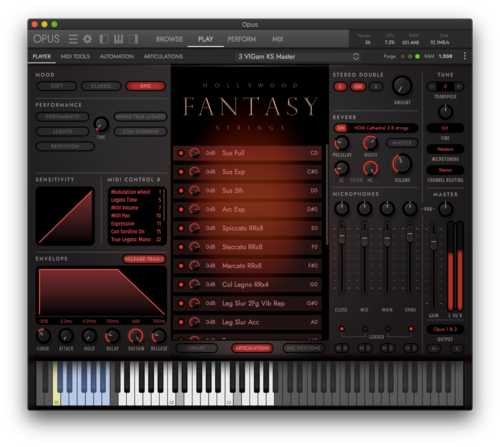Adjust the Envelope Sustain knob
Image resolution: width=500 pixels, height=447 pixels.
tap(136, 336)
